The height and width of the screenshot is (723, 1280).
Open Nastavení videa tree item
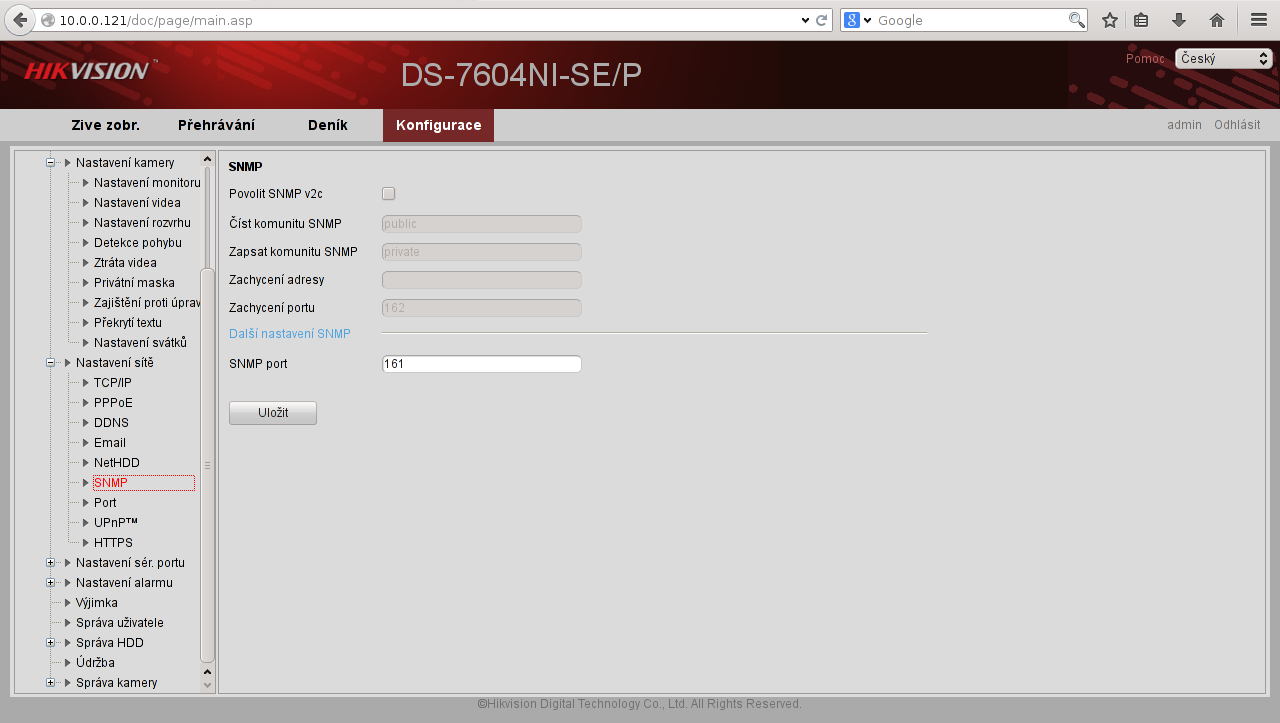(x=137, y=203)
